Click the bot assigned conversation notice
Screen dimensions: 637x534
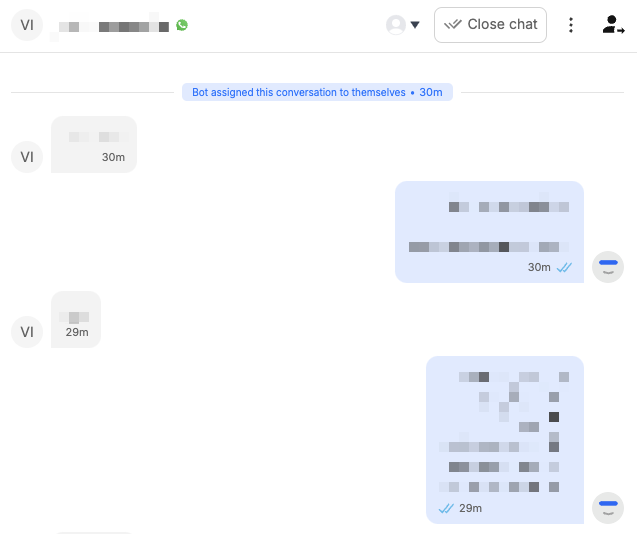(317, 92)
